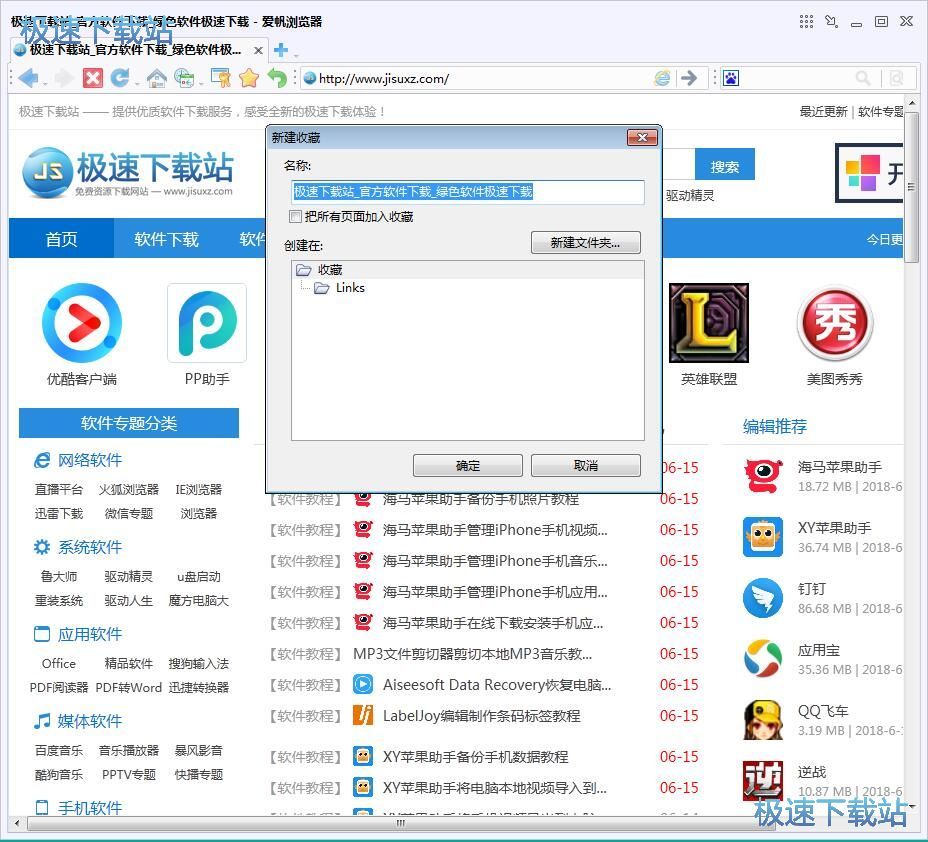This screenshot has height=842, width=928.
Task: Open the 优酷客户端 app icon
Action: point(82,323)
